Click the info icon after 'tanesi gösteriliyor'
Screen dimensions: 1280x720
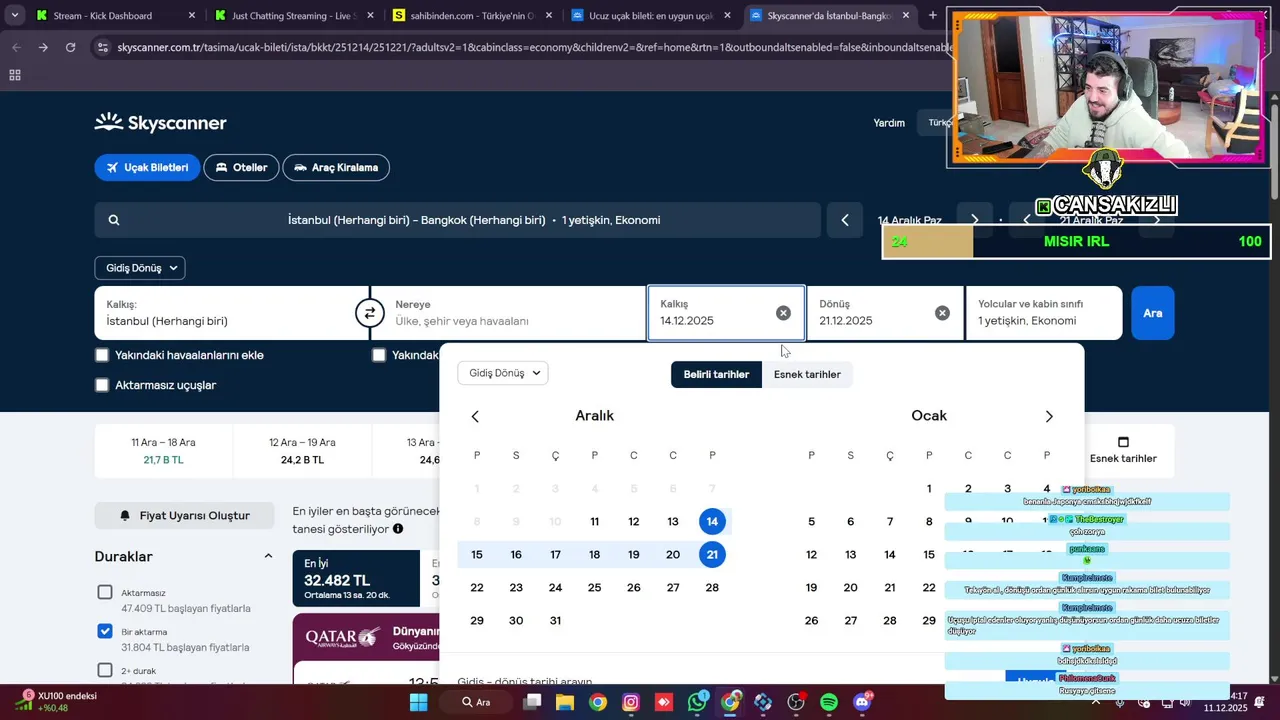point(398,529)
